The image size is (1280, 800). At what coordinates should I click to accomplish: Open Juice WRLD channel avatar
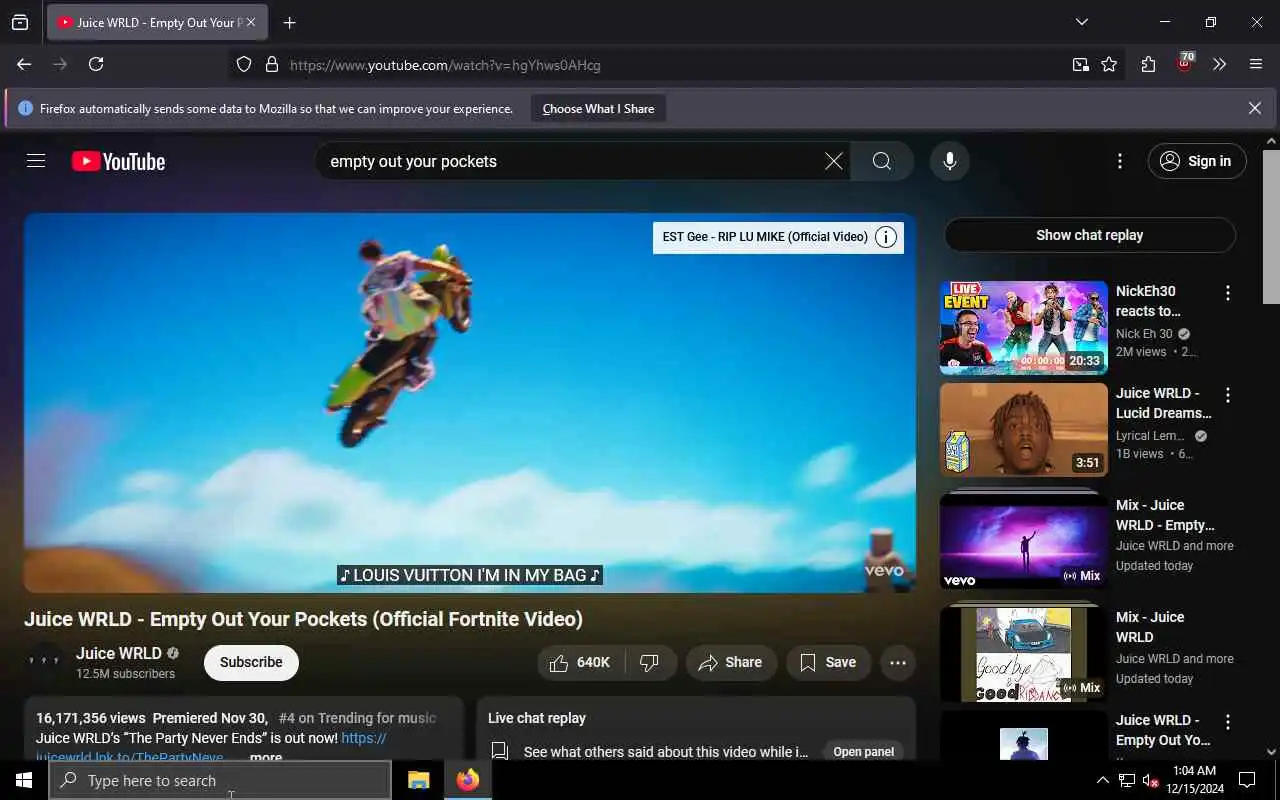[44, 662]
